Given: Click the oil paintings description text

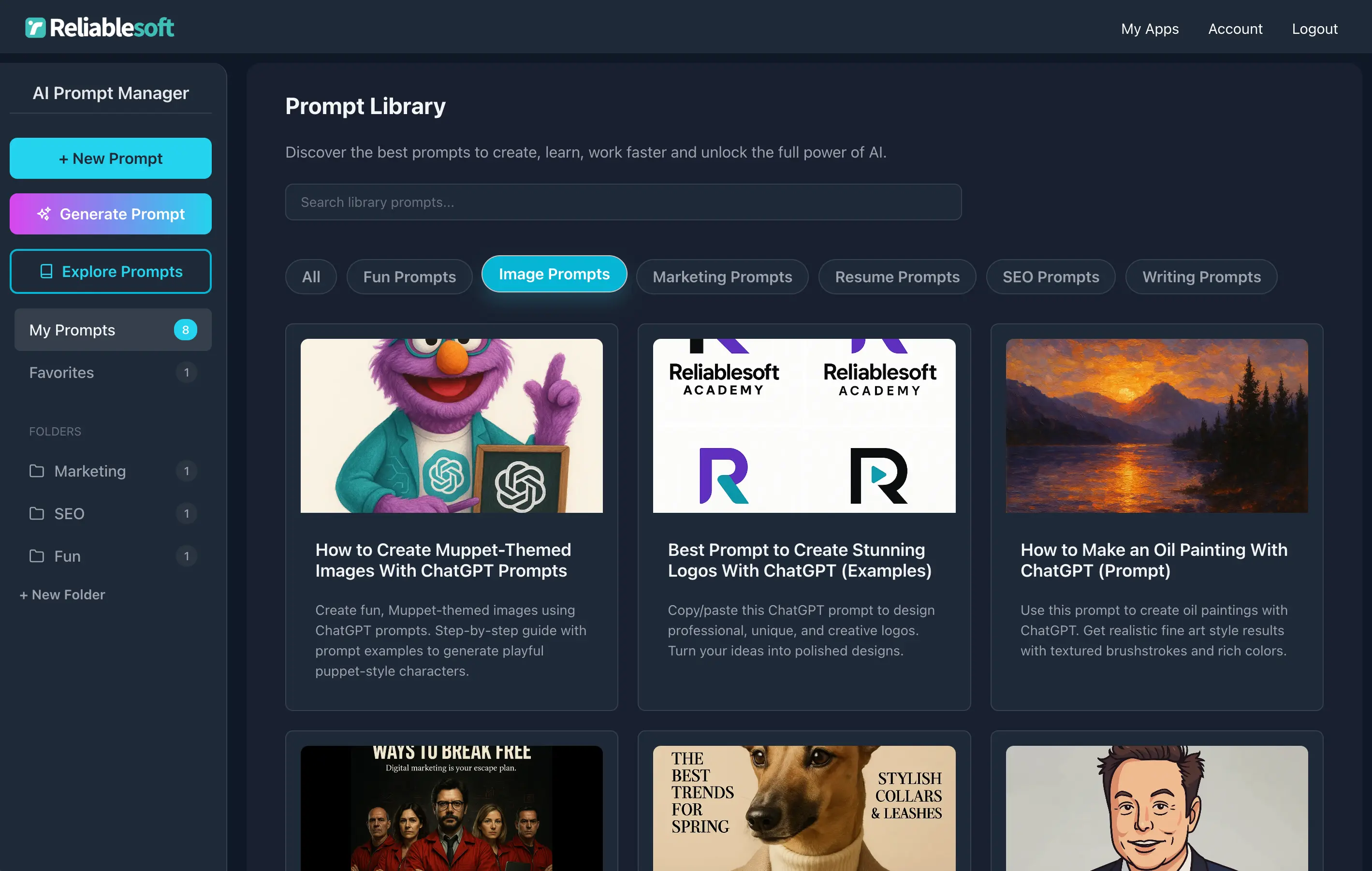Looking at the screenshot, I should (x=1154, y=630).
